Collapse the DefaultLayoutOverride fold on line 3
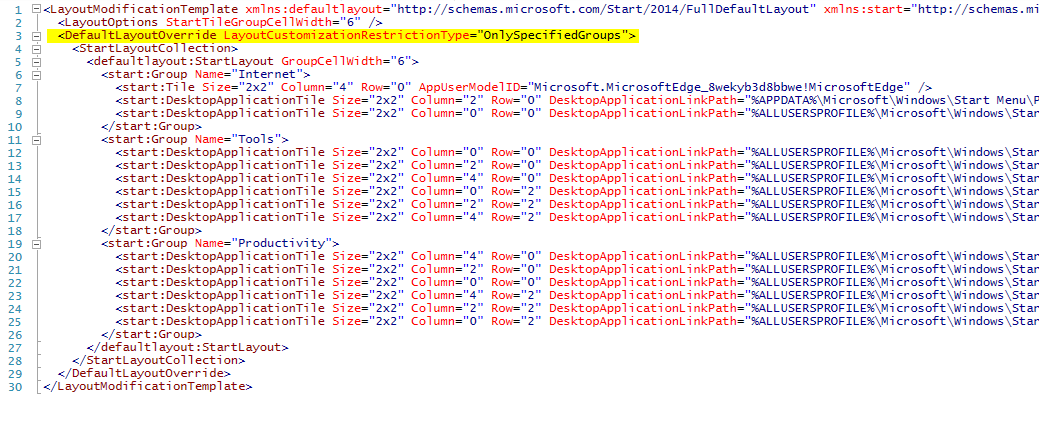 pyautogui.click(x=37, y=35)
